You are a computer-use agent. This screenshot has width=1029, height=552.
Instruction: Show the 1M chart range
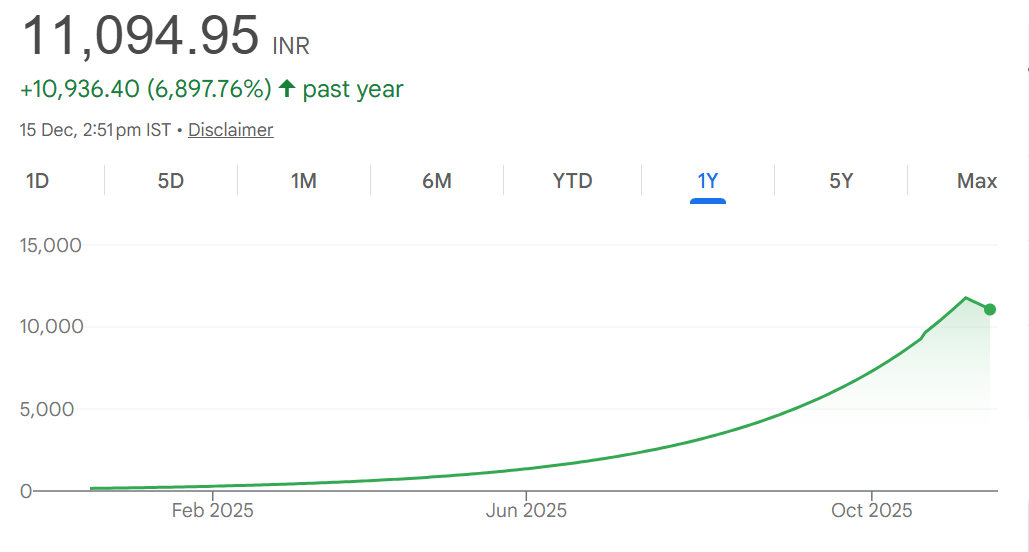(304, 181)
